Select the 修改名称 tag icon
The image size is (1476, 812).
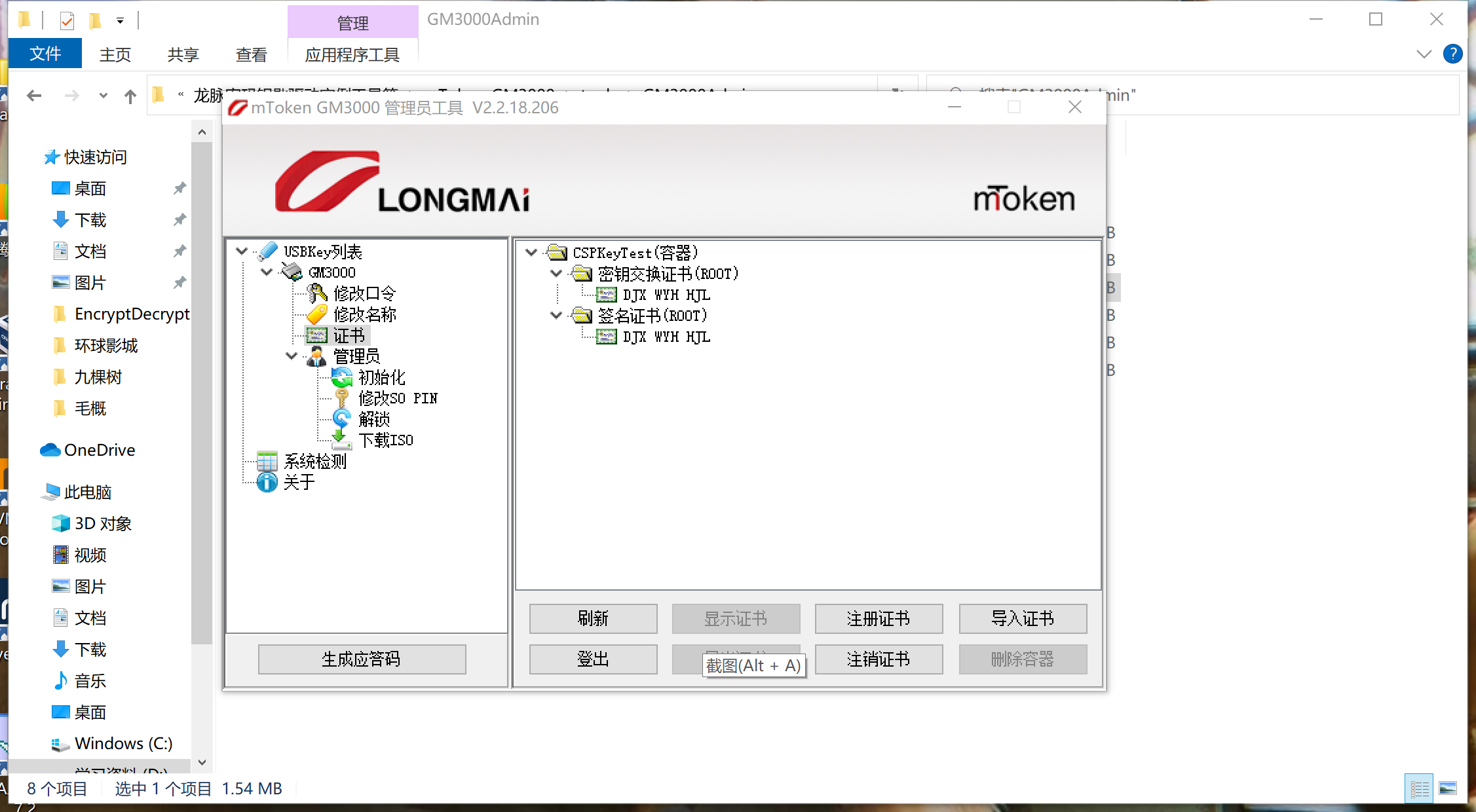click(317, 314)
